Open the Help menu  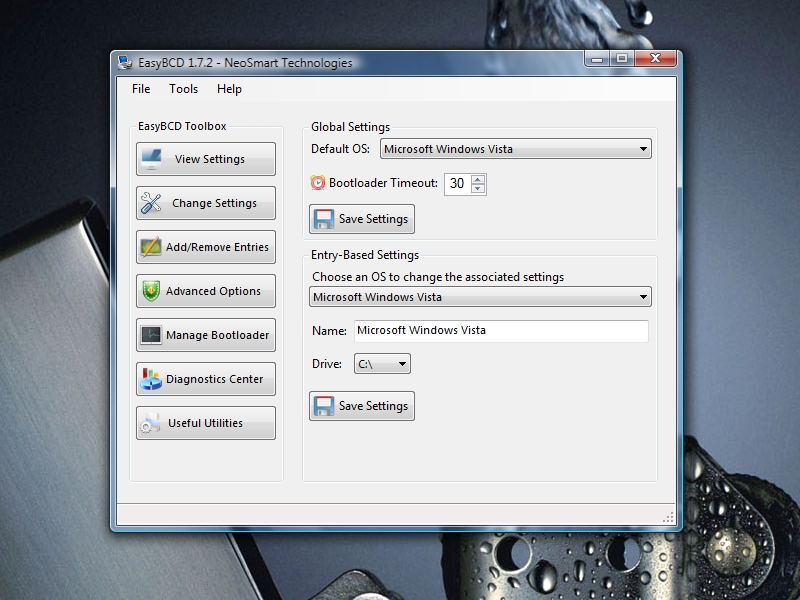pyautogui.click(x=229, y=89)
